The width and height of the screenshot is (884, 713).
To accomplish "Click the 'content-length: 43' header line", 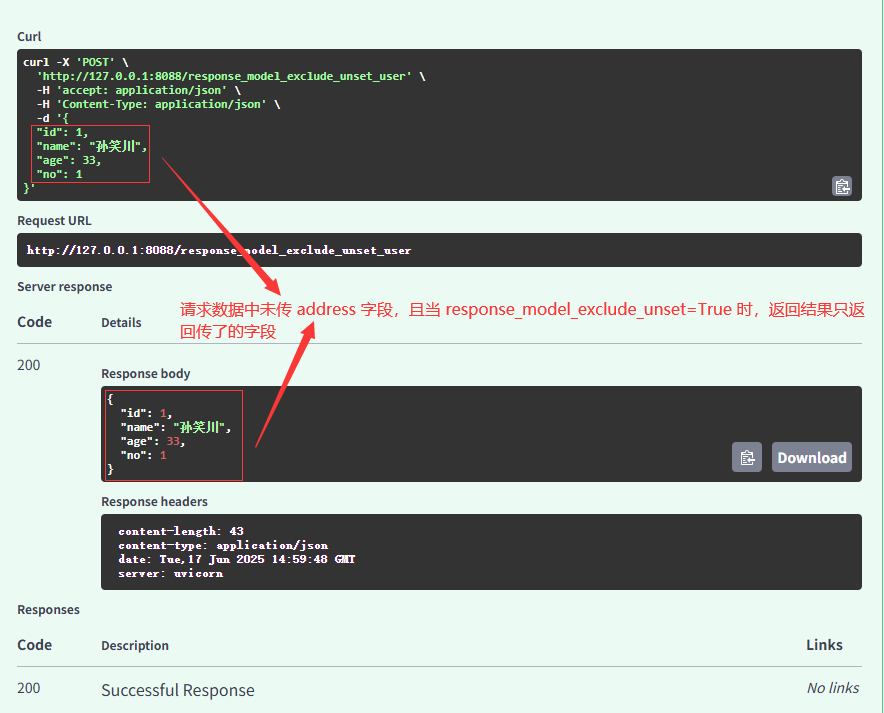I will click(x=181, y=531).
